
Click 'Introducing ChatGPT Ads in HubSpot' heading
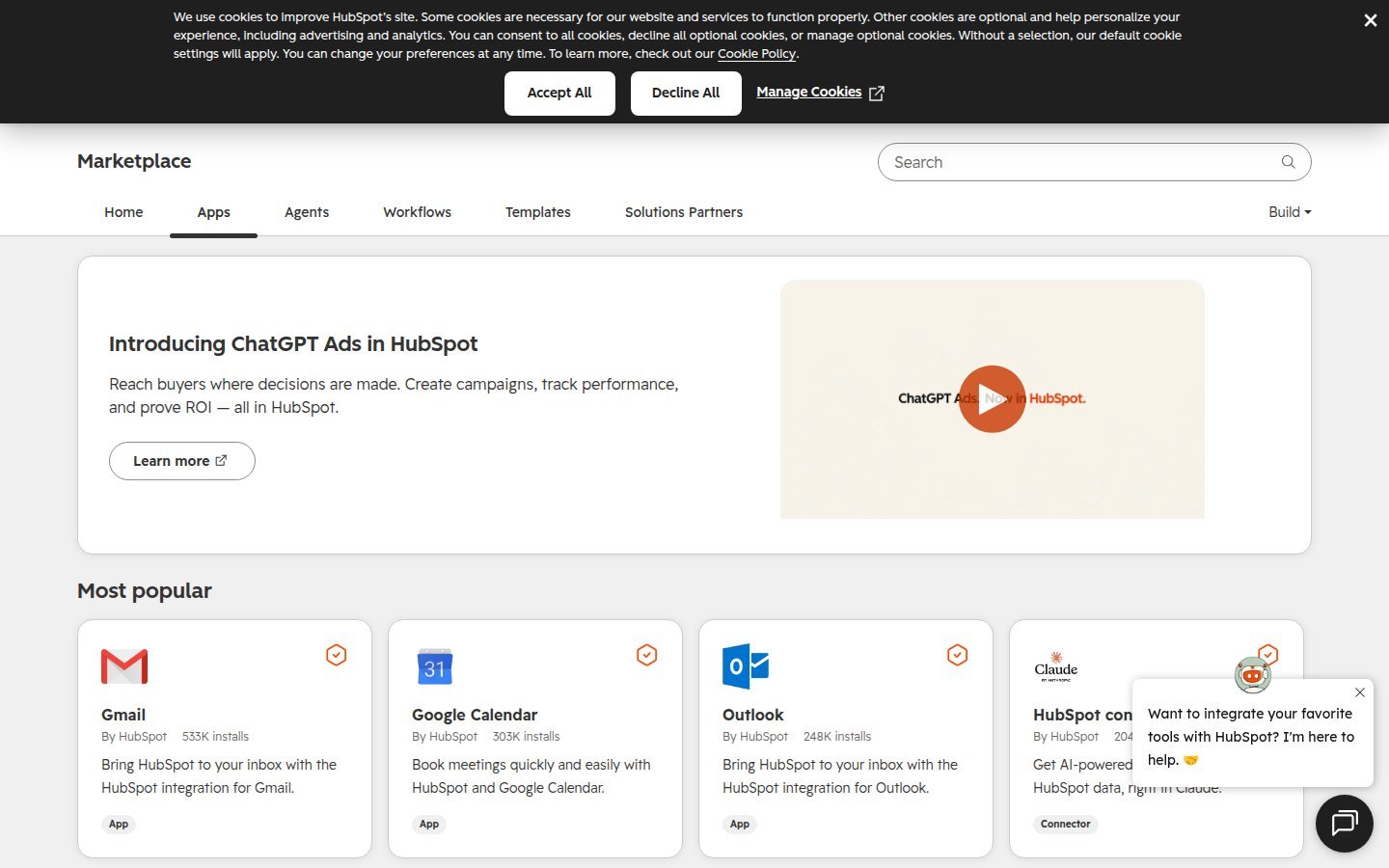293,344
